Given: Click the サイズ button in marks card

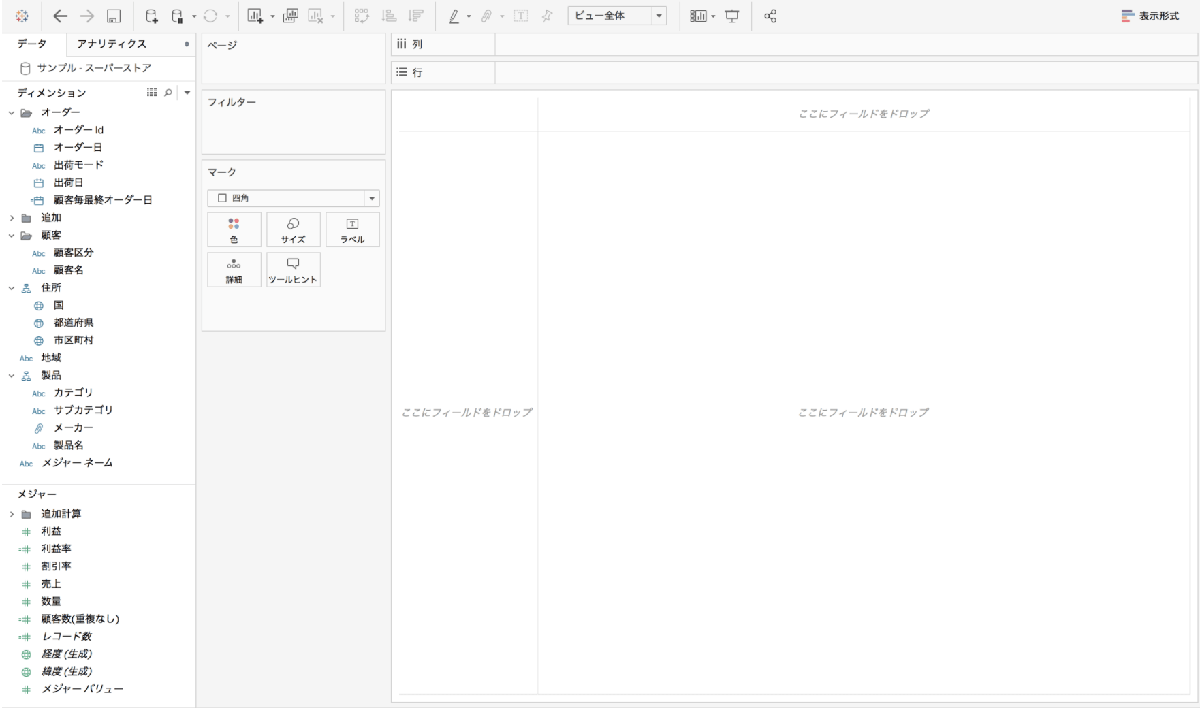Looking at the screenshot, I should click(293, 230).
